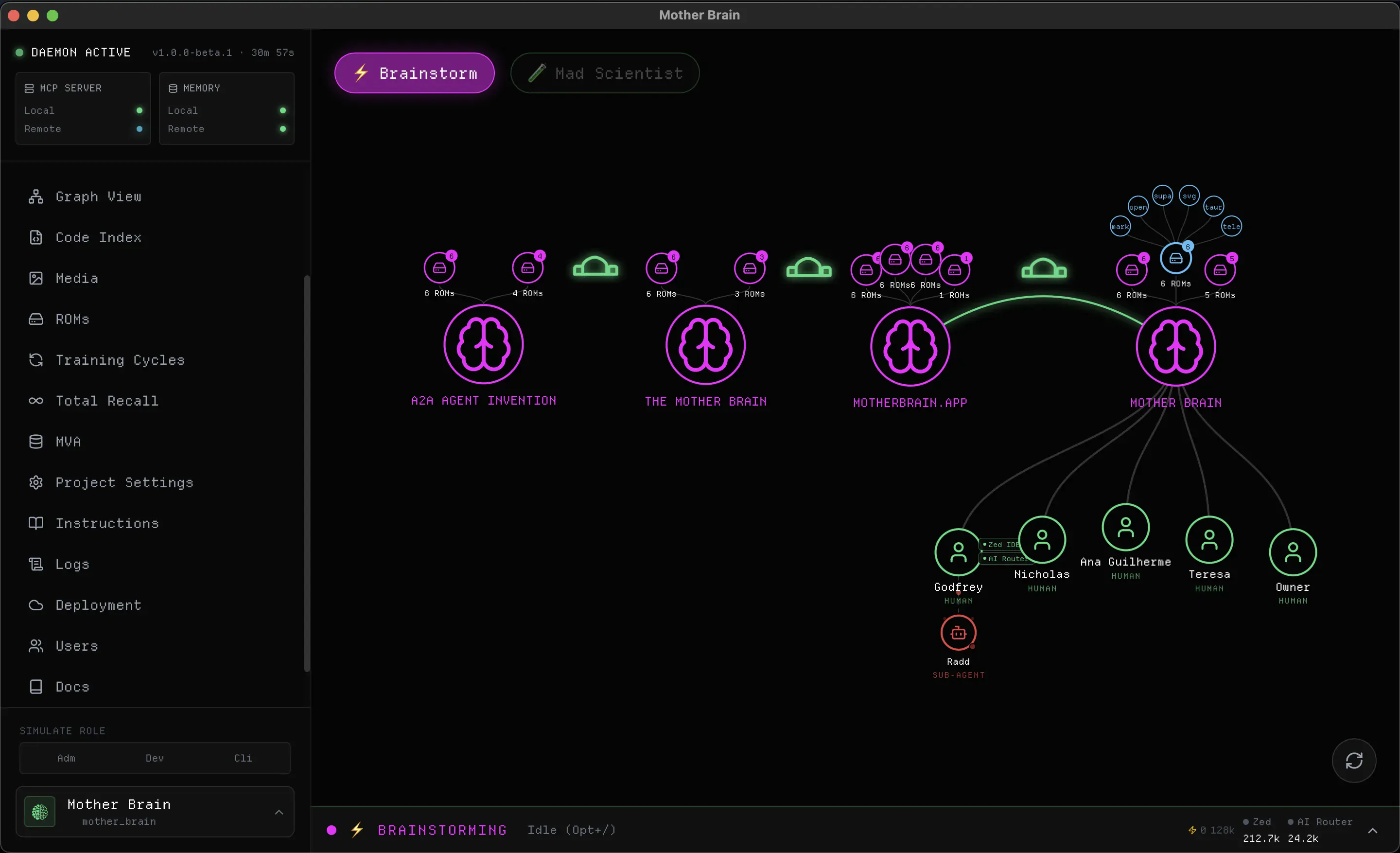
Task: Click the Users people icon
Action: pos(36,646)
